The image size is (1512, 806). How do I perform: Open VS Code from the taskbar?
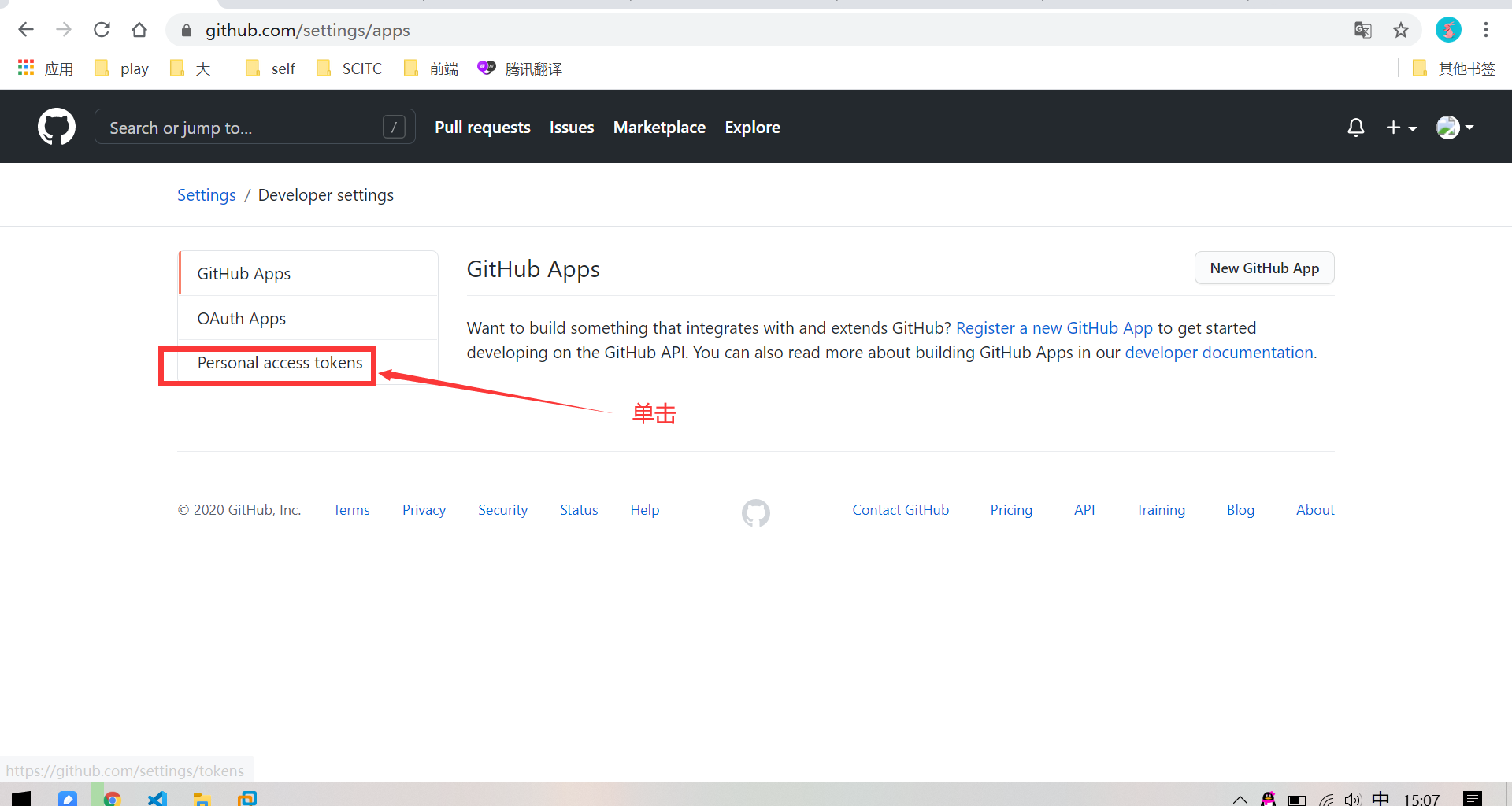coord(157,797)
